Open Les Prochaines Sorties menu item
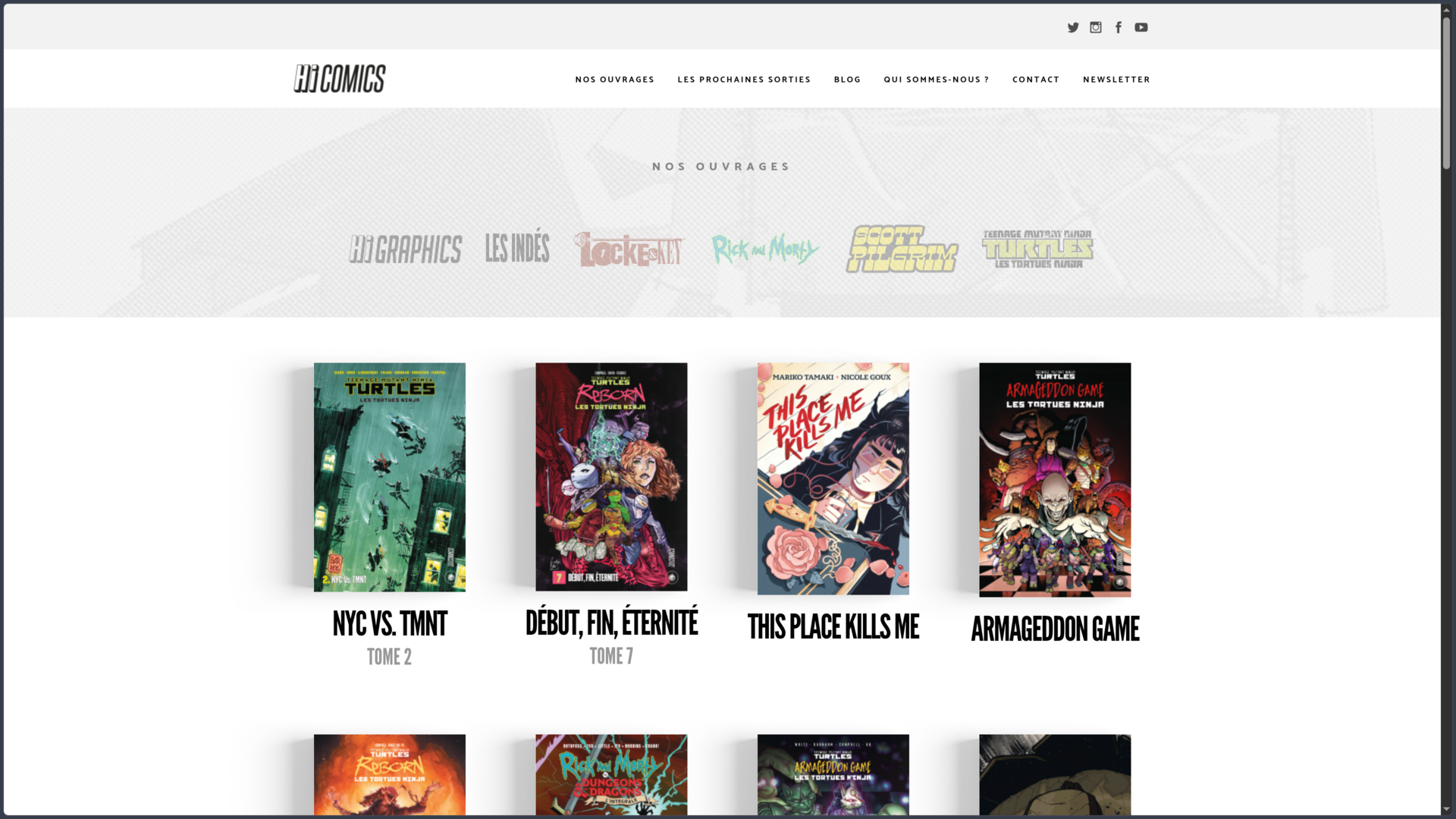The width and height of the screenshot is (1456, 819). [744, 80]
